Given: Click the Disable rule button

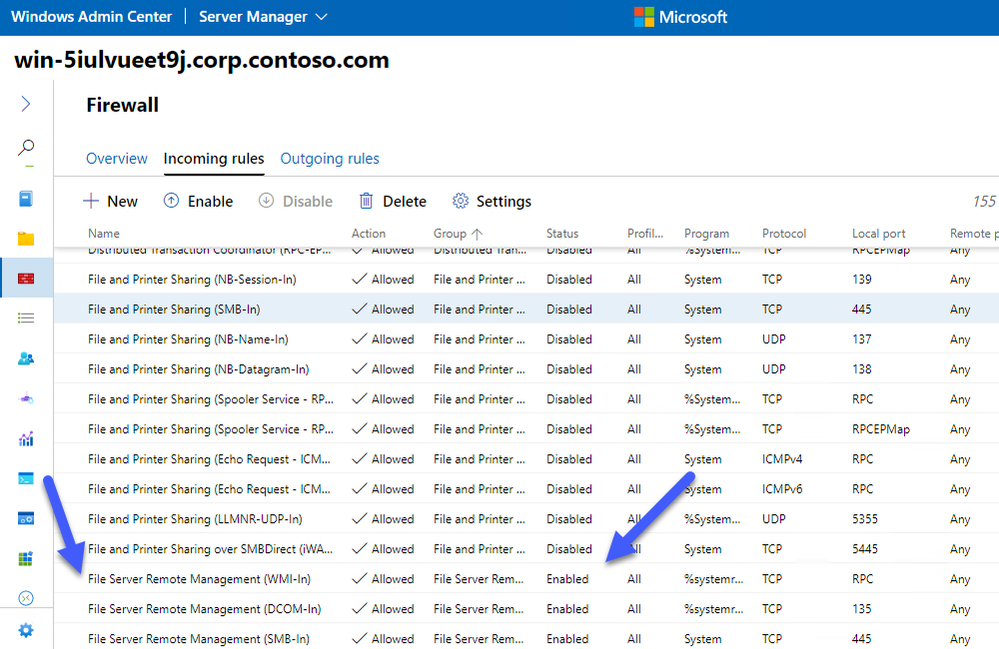Looking at the screenshot, I should pos(296,201).
